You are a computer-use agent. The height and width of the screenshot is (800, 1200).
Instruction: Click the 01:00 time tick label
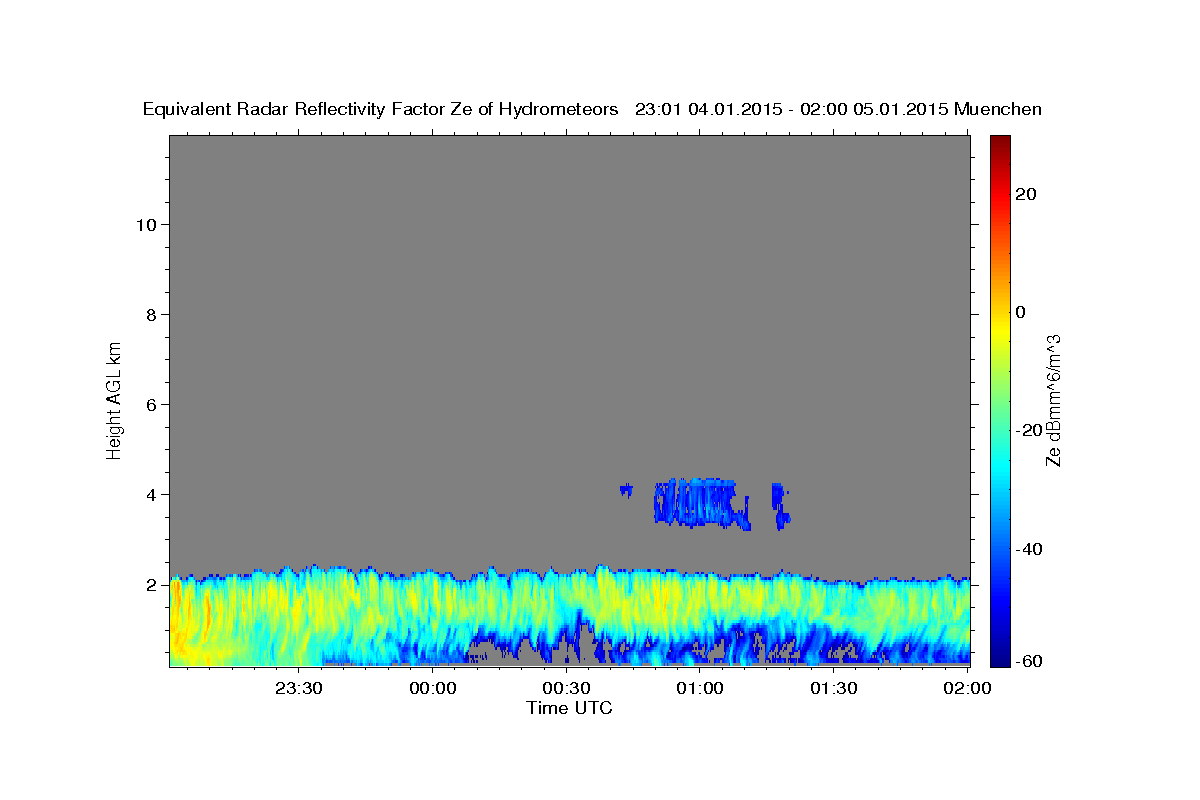[x=700, y=688]
